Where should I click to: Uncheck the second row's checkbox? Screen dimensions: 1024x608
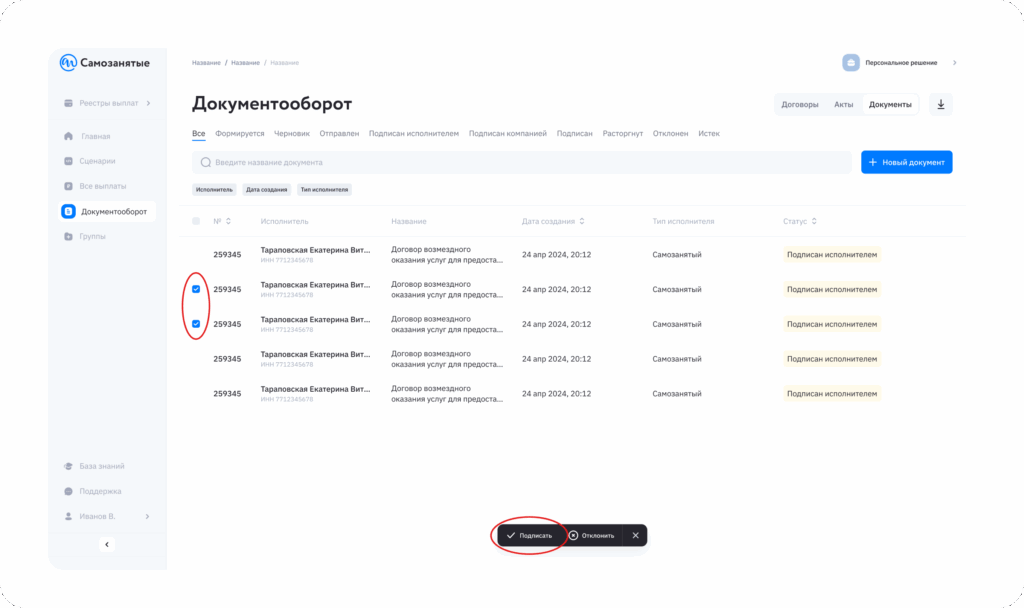[196, 289]
